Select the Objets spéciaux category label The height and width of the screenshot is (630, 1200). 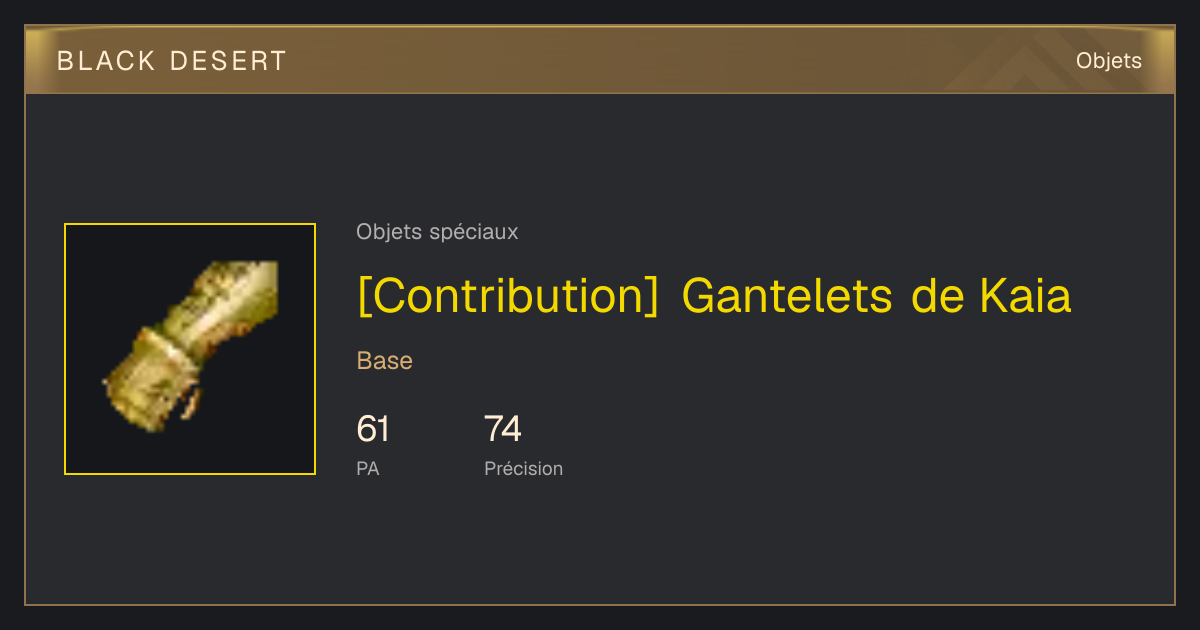(x=437, y=232)
